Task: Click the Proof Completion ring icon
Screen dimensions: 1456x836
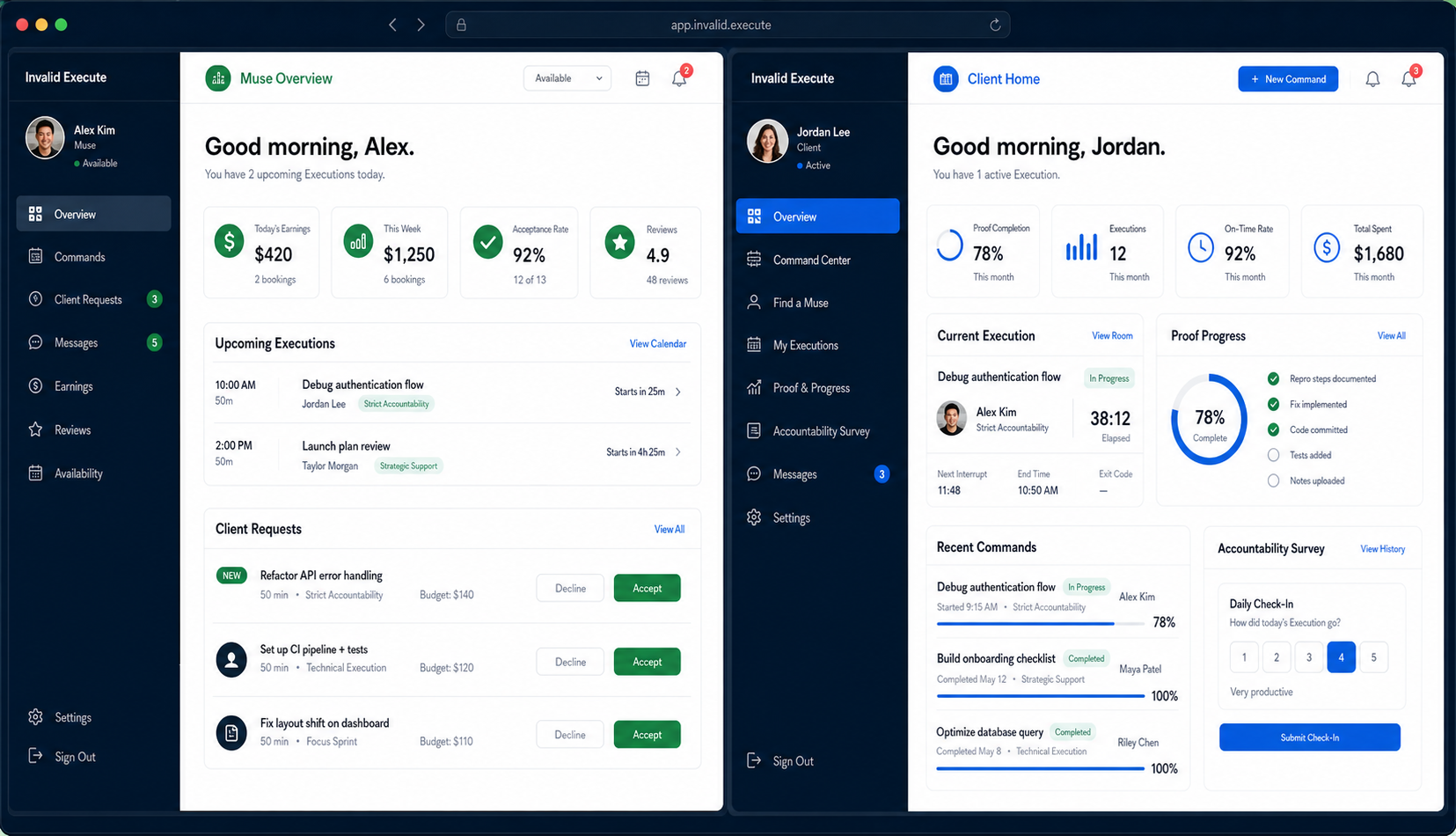Action: pyautogui.click(x=950, y=246)
